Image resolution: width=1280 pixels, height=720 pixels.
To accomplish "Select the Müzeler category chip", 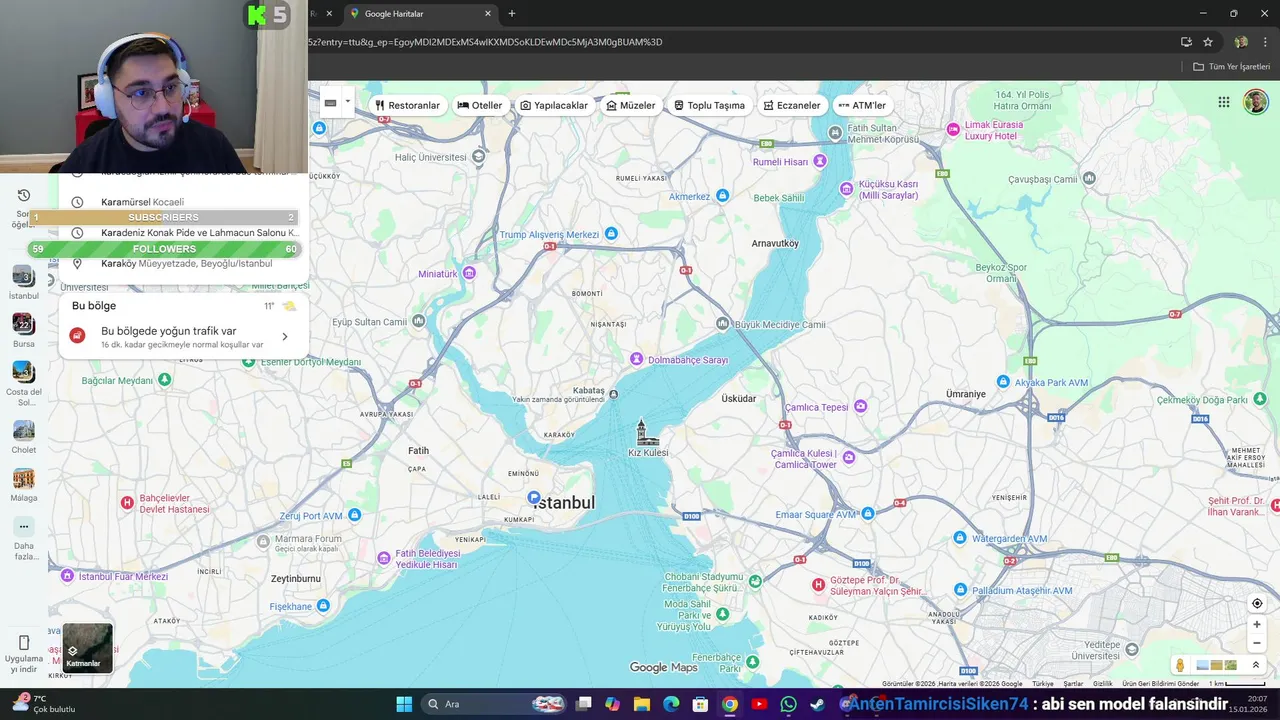I will pyautogui.click(x=631, y=105).
